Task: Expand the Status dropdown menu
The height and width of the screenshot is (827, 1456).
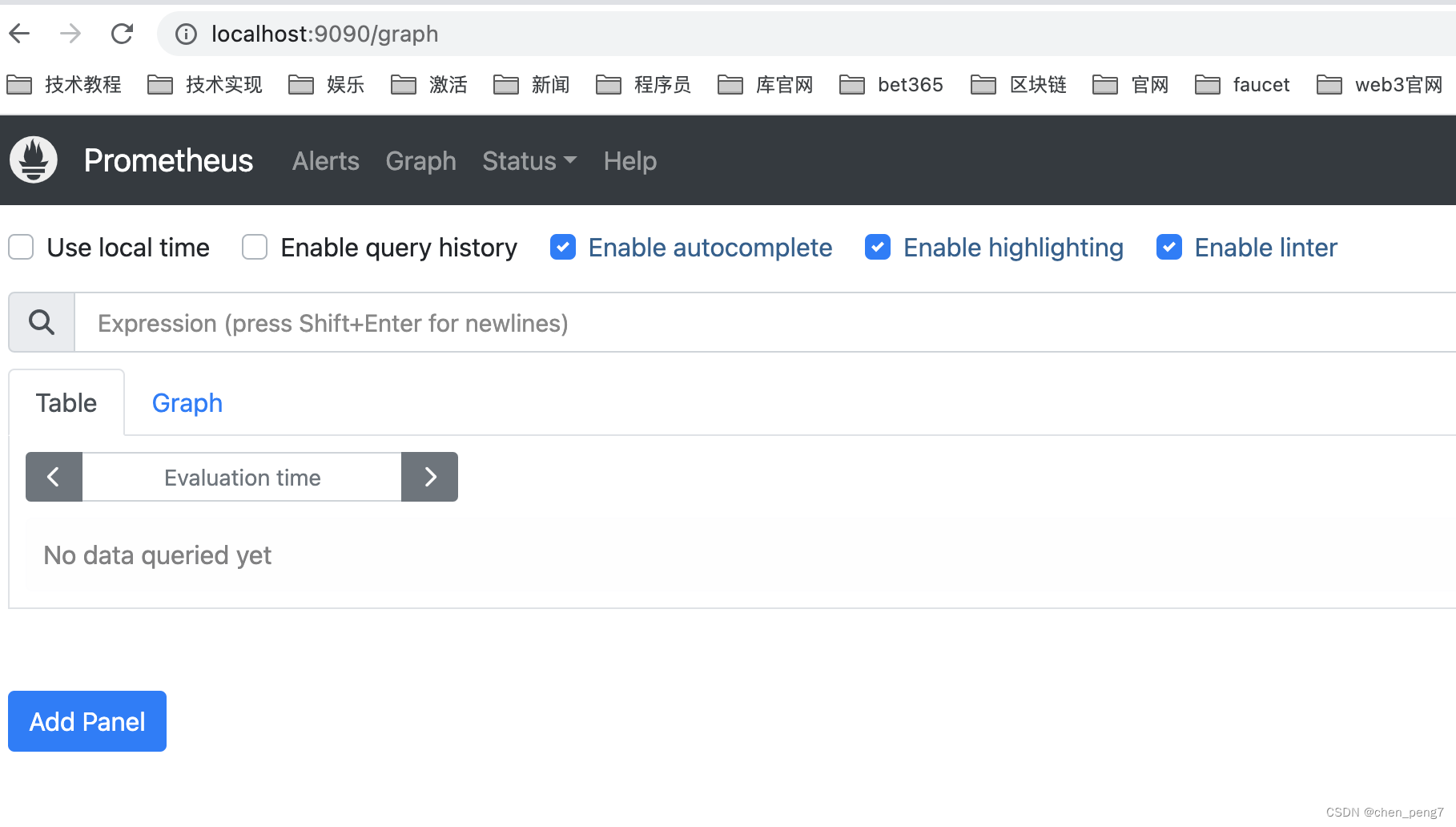Action: (x=529, y=161)
